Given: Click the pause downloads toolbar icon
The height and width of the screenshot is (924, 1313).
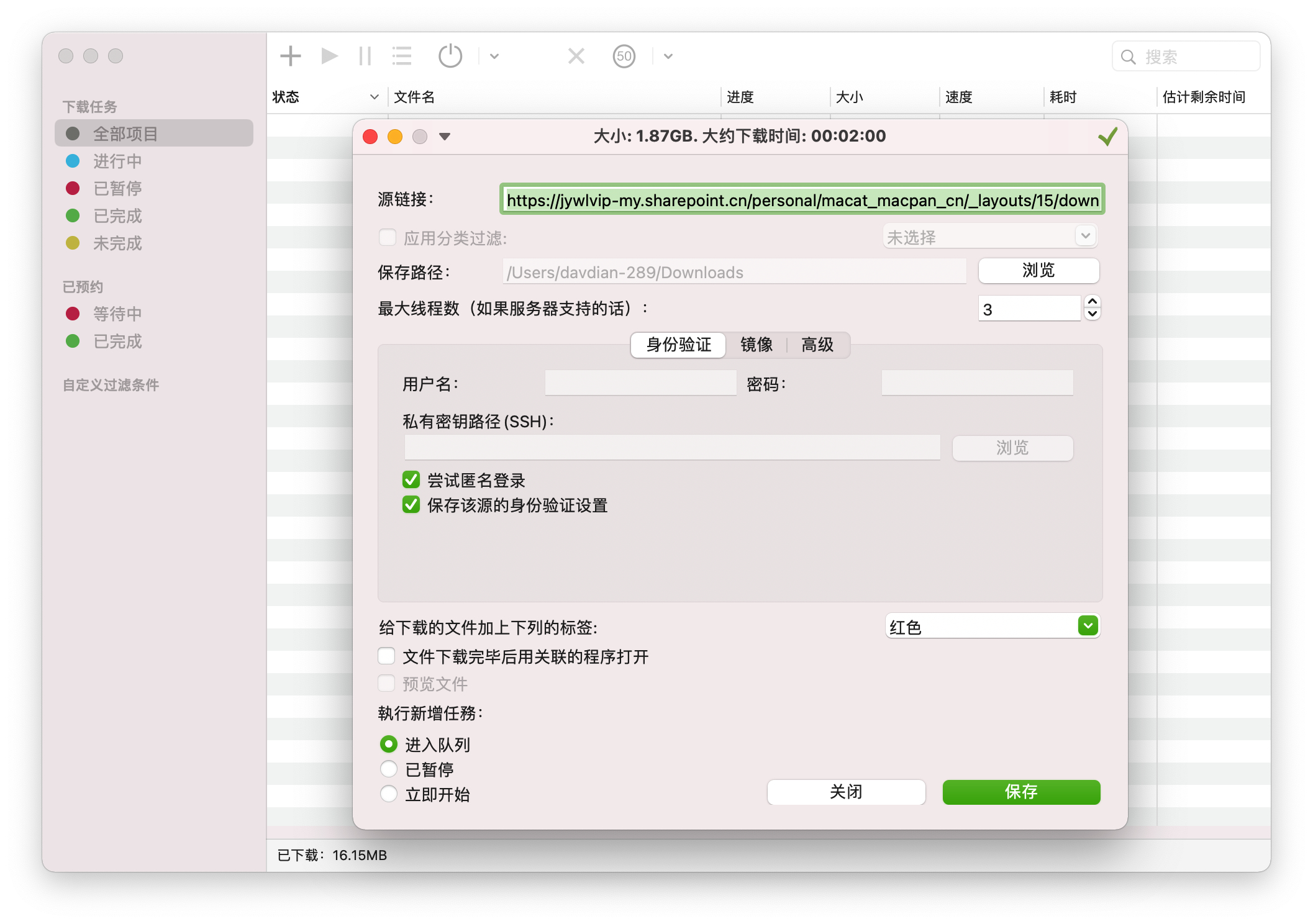Looking at the screenshot, I should 365,57.
